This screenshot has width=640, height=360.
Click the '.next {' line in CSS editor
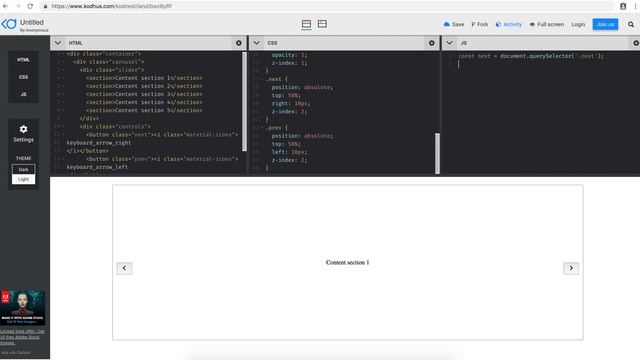tap(276, 79)
